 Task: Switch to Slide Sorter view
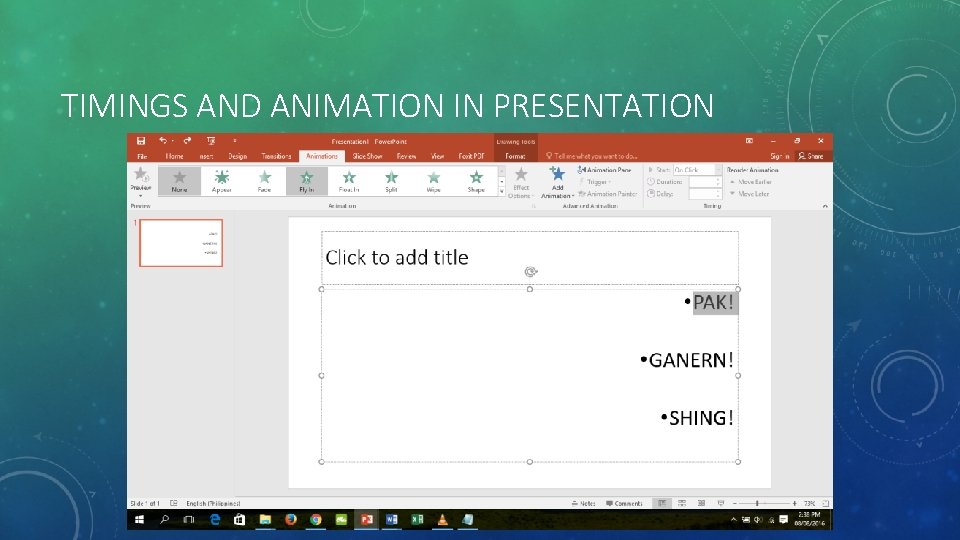click(681, 503)
